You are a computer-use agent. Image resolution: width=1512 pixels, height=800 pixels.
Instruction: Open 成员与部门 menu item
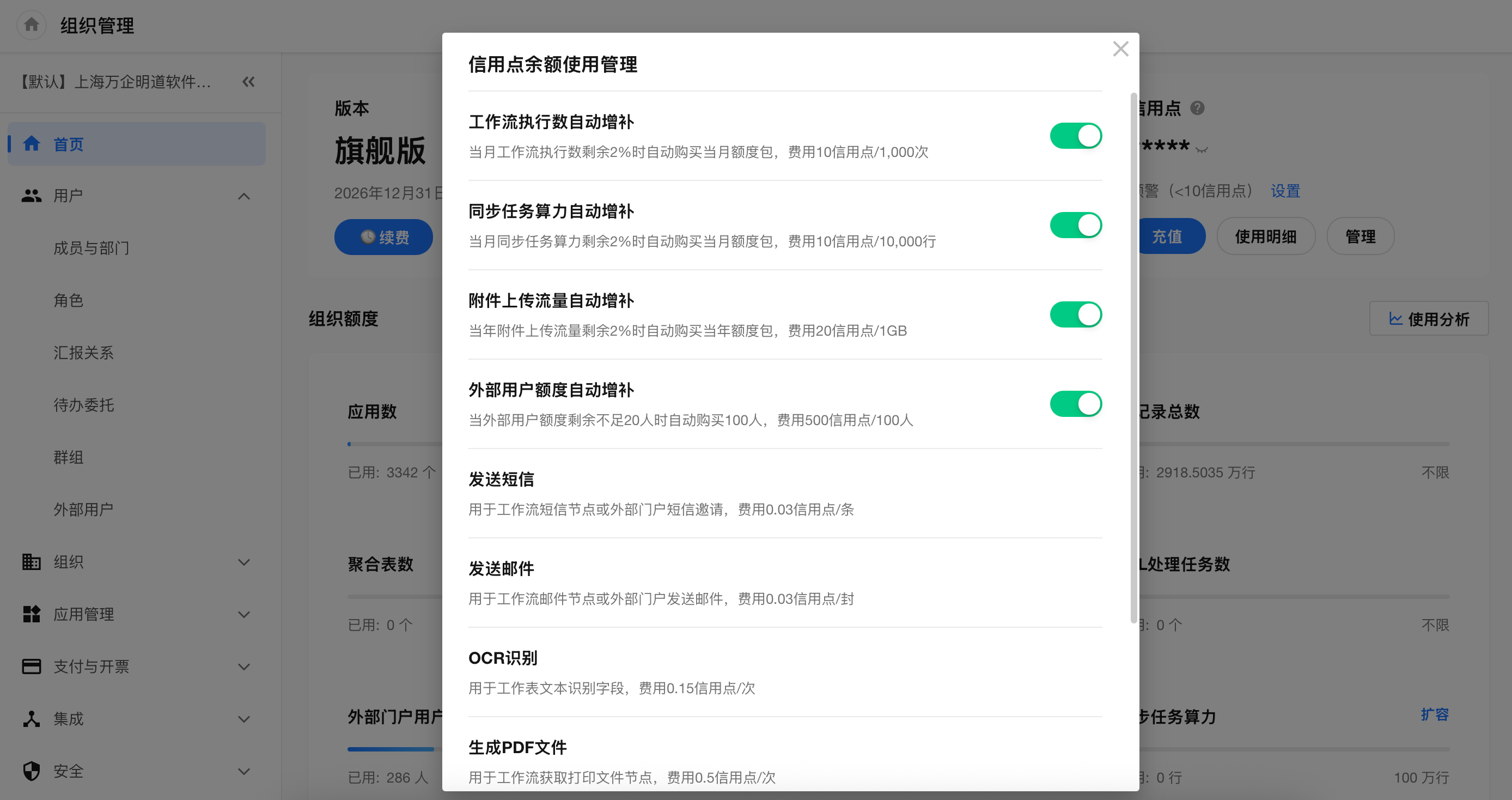[x=92, y=248]
